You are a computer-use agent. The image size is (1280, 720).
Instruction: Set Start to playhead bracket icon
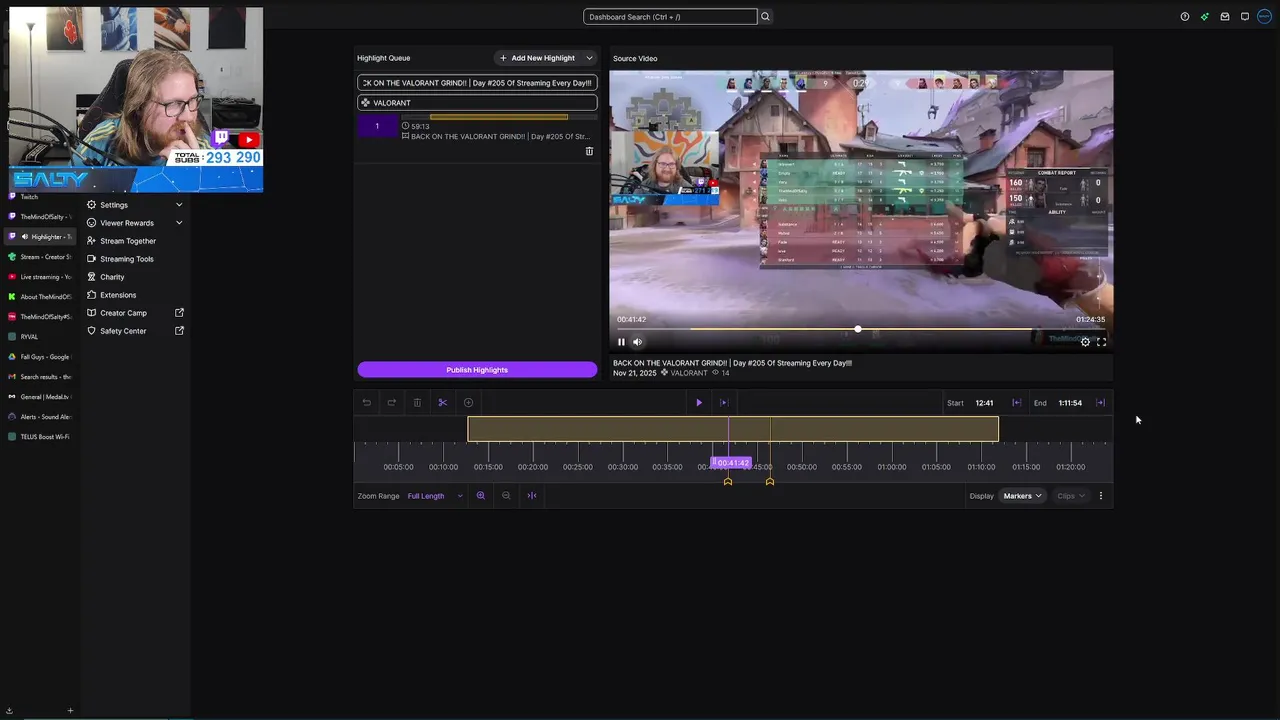point(1017,403)
